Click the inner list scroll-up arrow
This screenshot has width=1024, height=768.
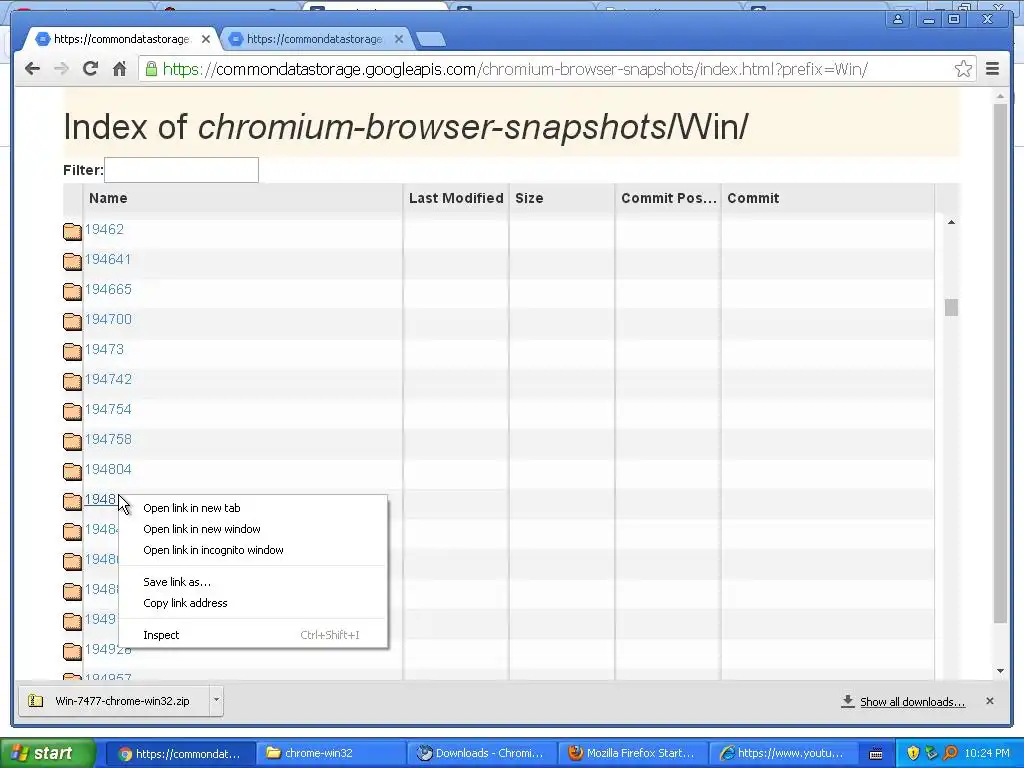pos(951,223)
